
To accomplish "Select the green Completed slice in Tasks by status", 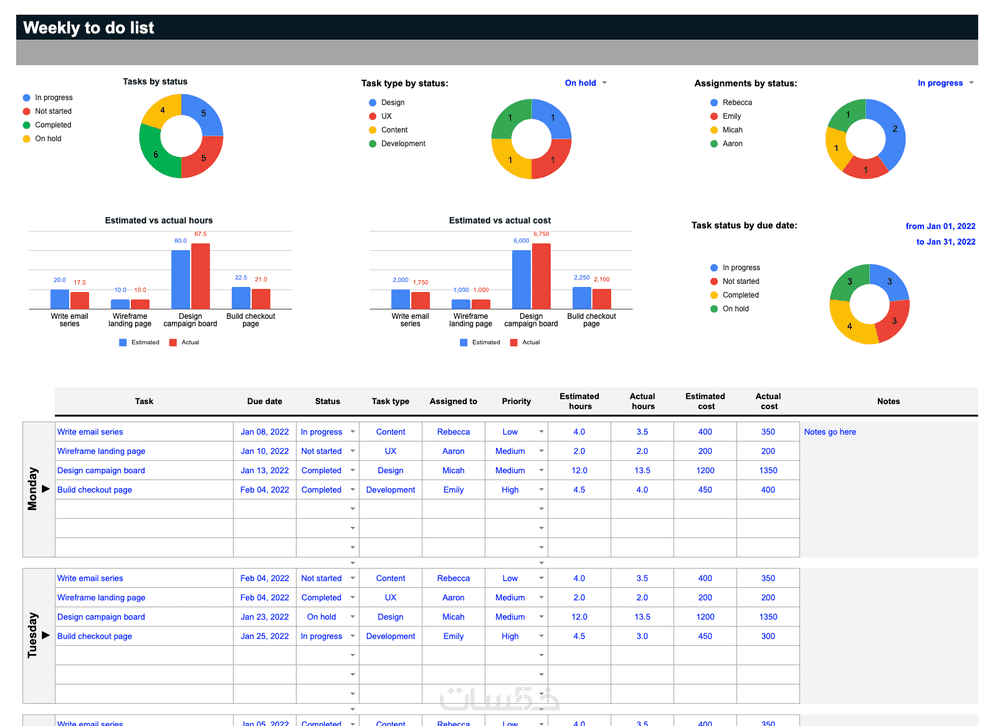I will (158, 154).
